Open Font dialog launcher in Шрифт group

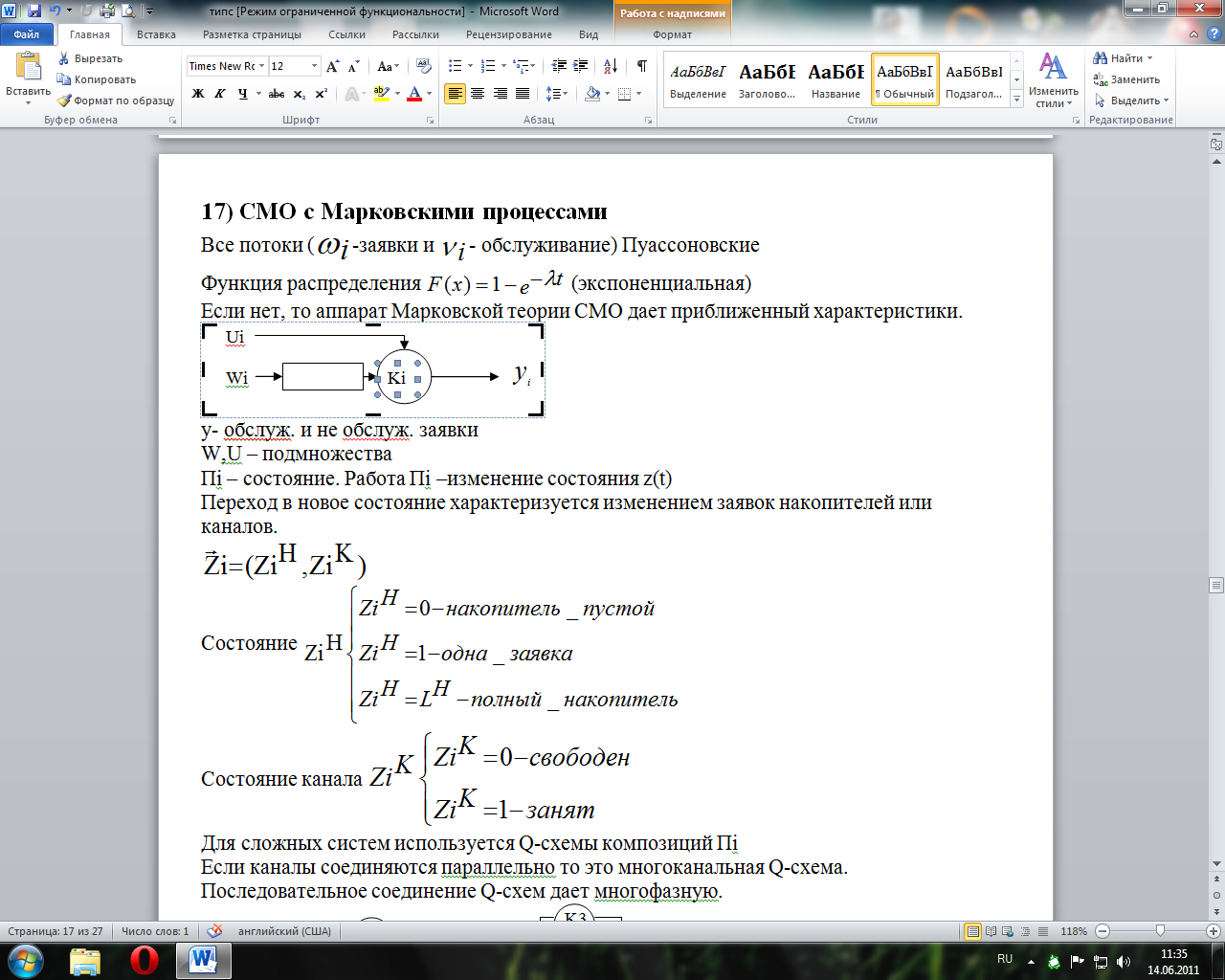point(431,121)
